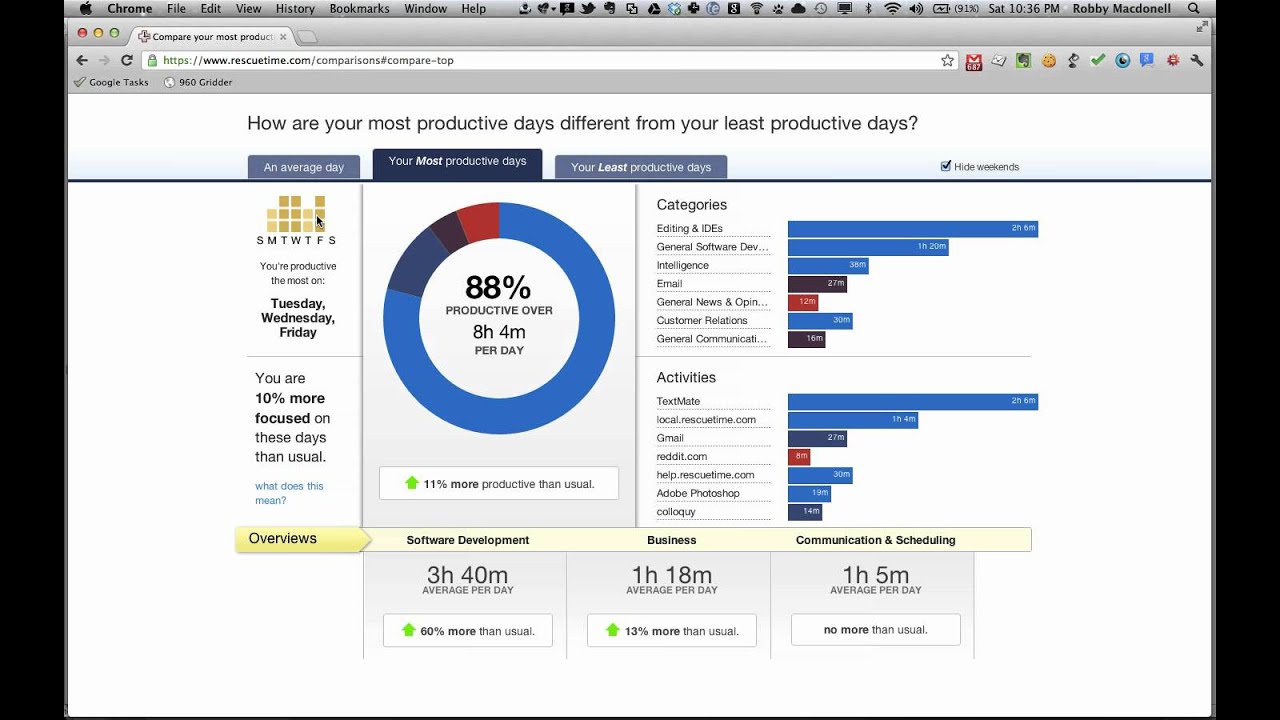
Task: Open Chrome's wrench settings menu
Action: point(1197,60)
